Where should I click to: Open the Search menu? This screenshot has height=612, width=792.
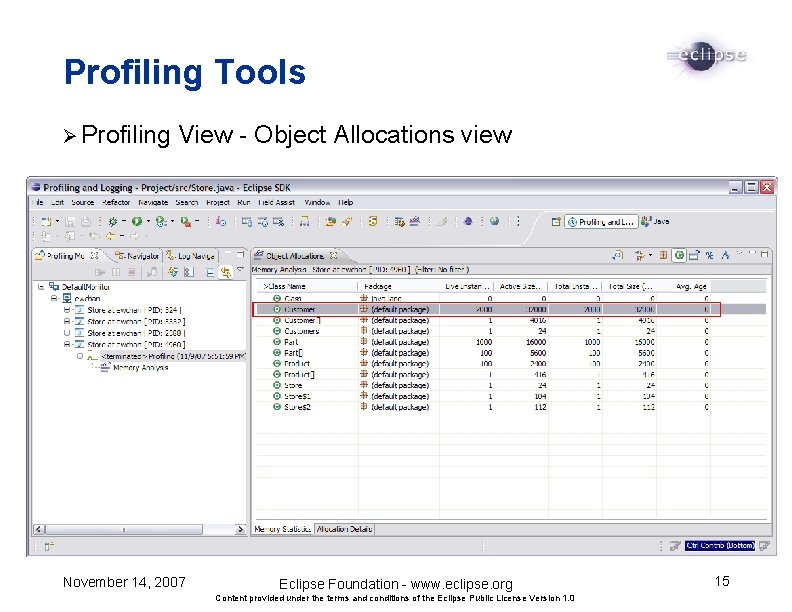tap(187, 202)
